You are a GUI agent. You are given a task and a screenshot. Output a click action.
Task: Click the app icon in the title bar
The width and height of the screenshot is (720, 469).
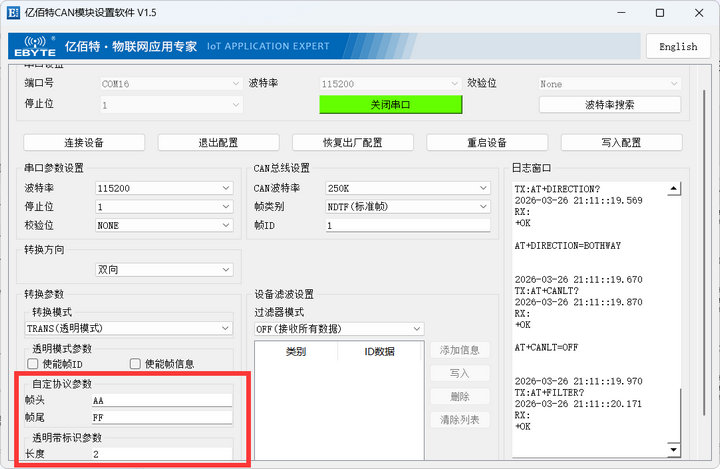click(13, 13)
